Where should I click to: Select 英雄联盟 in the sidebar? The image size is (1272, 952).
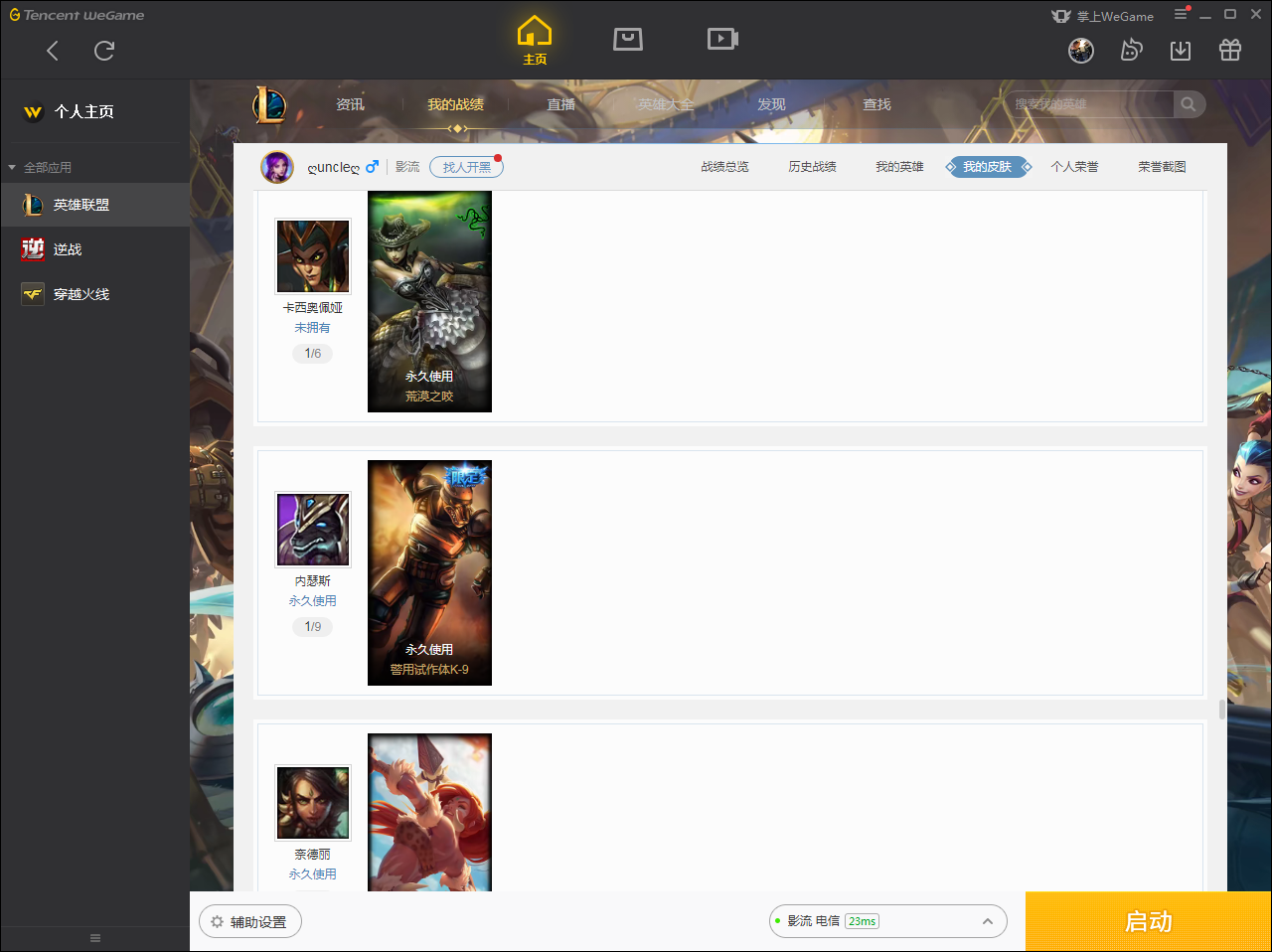[x=94, y=205]
